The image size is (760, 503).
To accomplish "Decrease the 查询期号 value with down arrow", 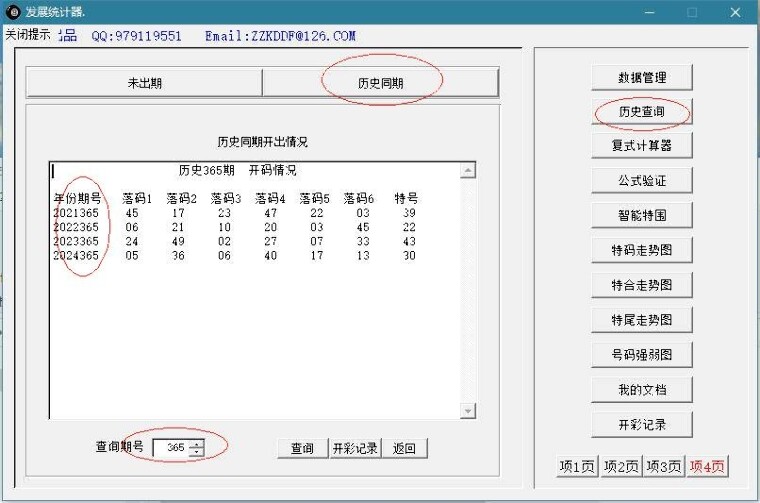I will pos(196,452).
